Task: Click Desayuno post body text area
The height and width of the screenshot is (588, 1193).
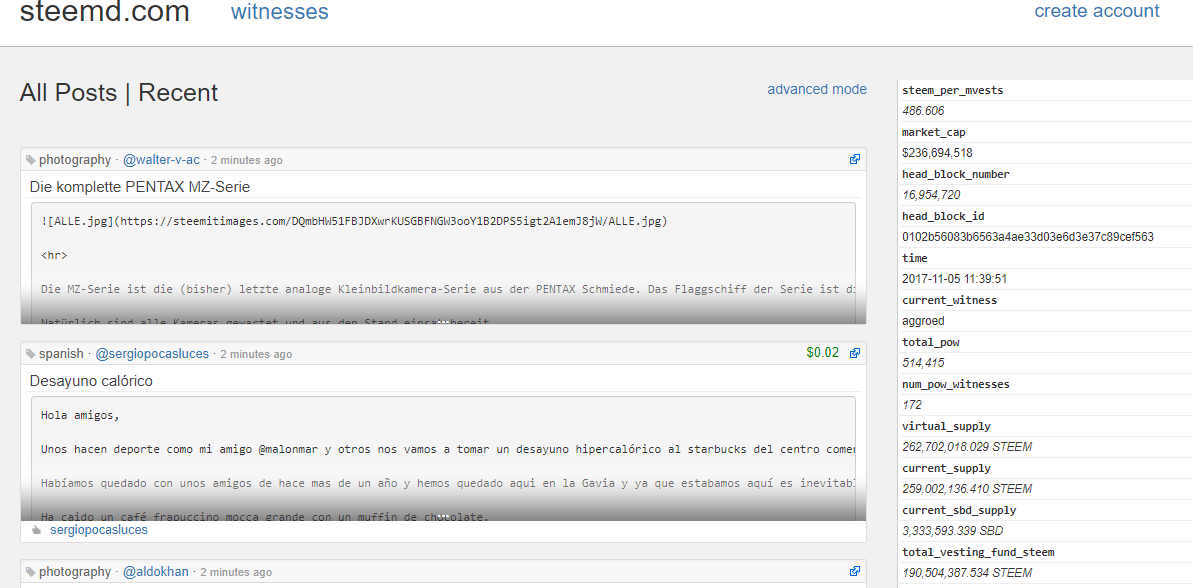Action: point(443,458)
